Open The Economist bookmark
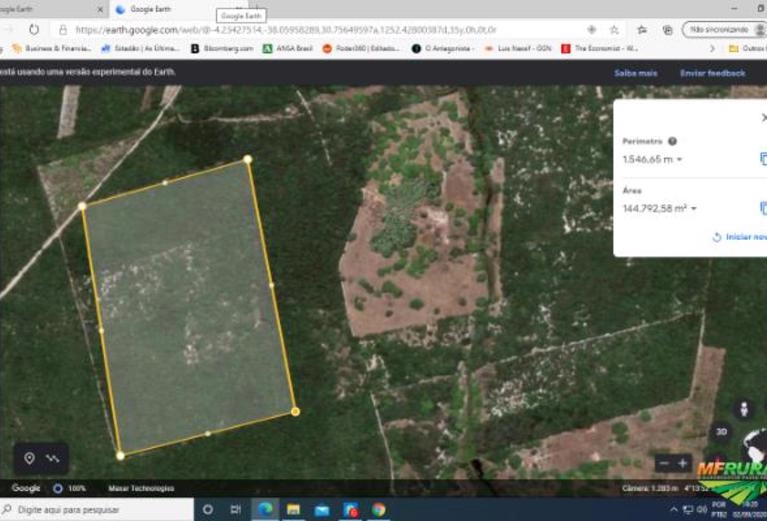This screenshot has width=767, height=521. (x=599, y=48)
